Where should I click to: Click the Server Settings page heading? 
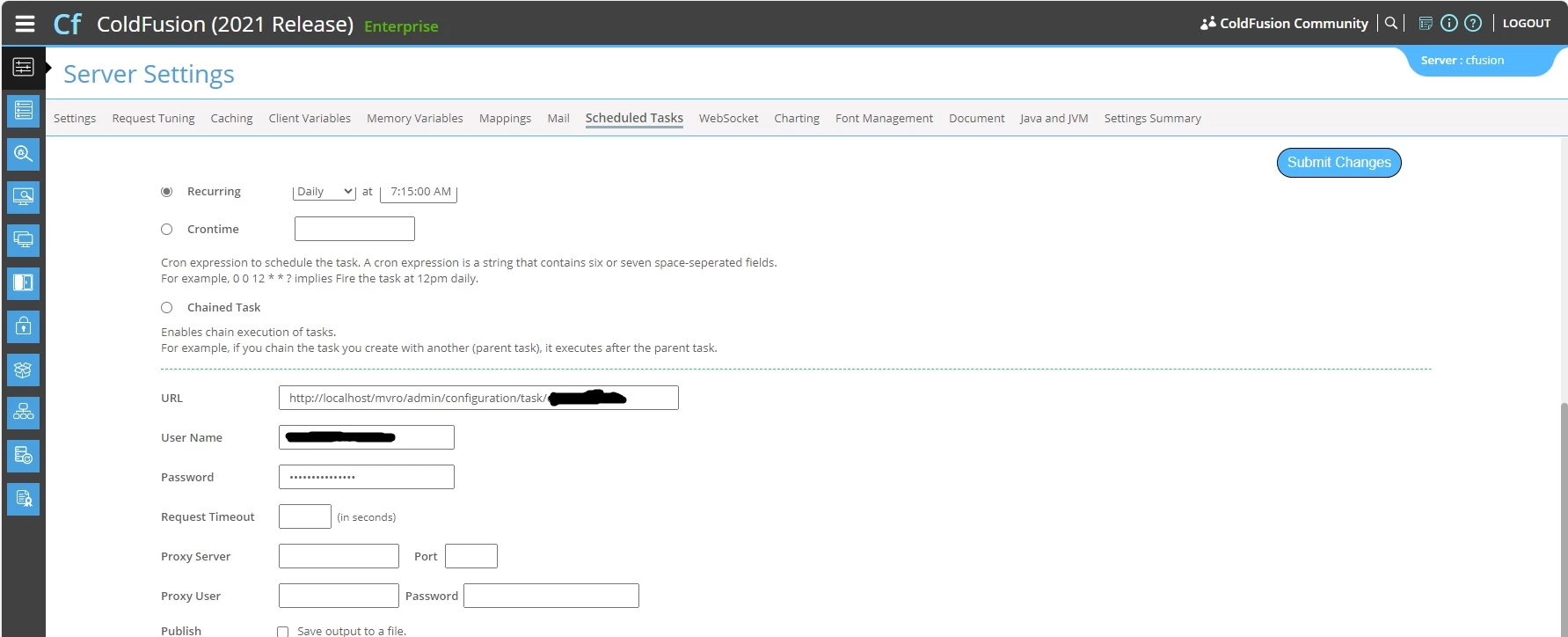tap(149, 74)
